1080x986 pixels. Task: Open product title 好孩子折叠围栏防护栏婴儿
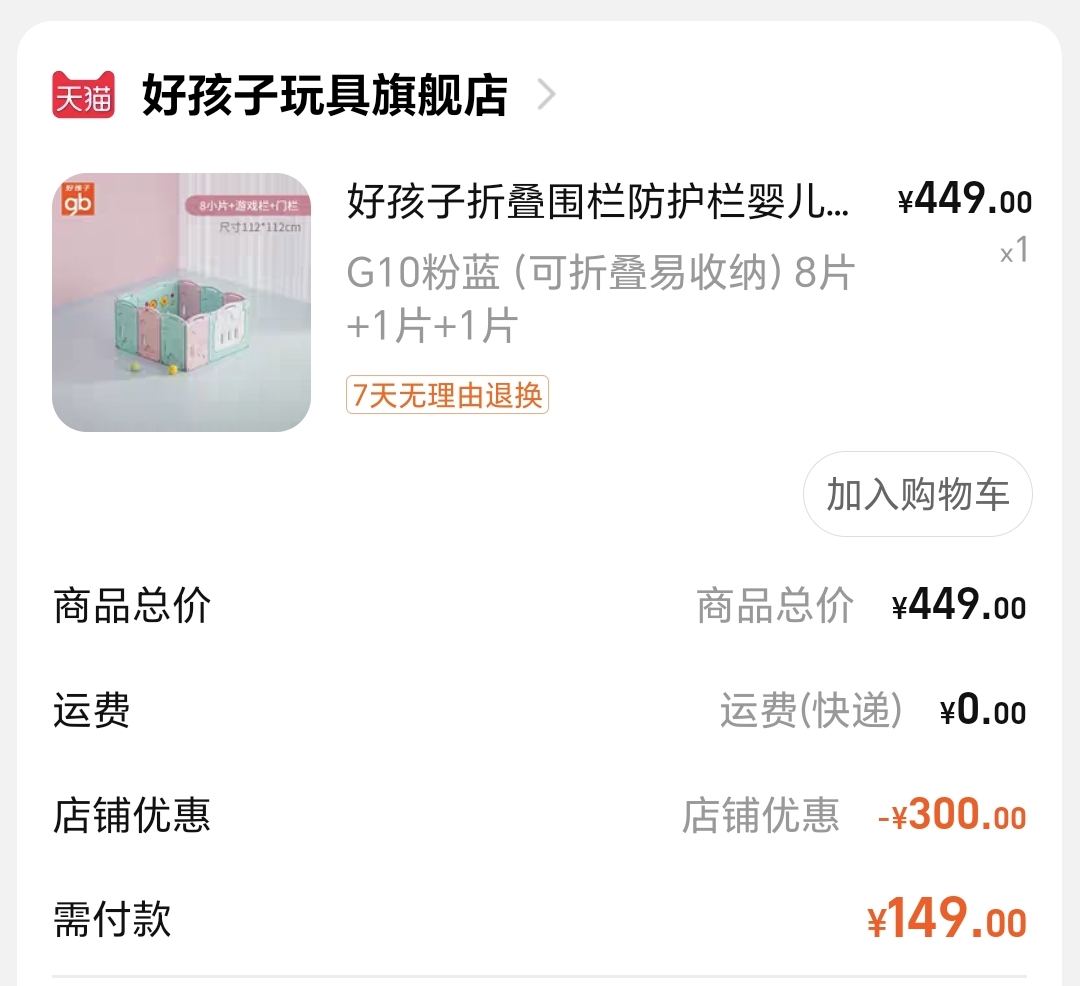click(x=599, y=202)
